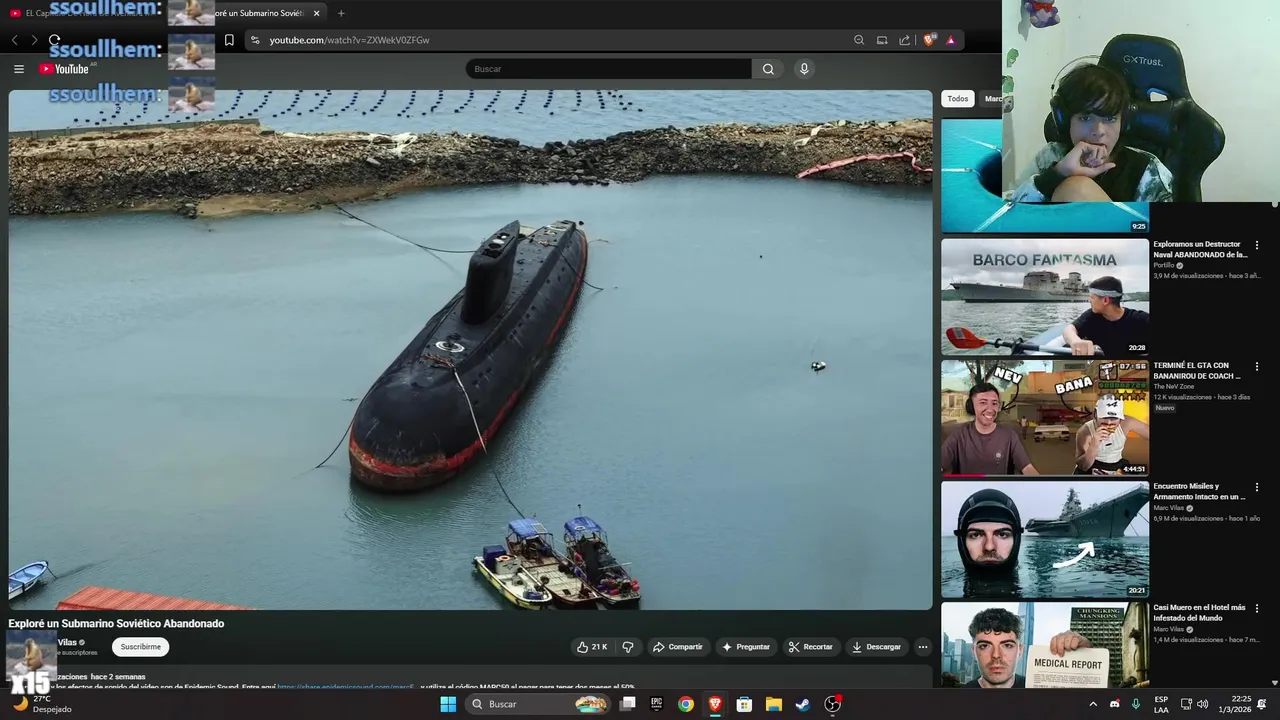This screenshot has width=1280, height=720.
Task: Dislike the video with the thumbs-down
Action: [x=628, y=647]
